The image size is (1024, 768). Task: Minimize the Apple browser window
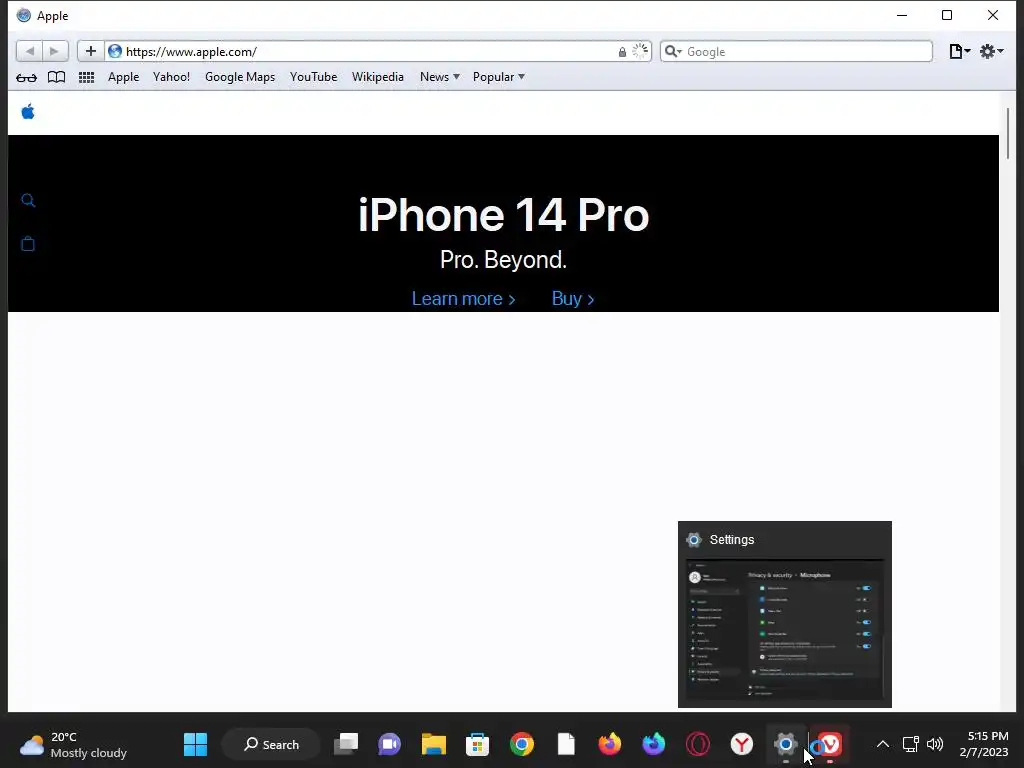point(902,15)
